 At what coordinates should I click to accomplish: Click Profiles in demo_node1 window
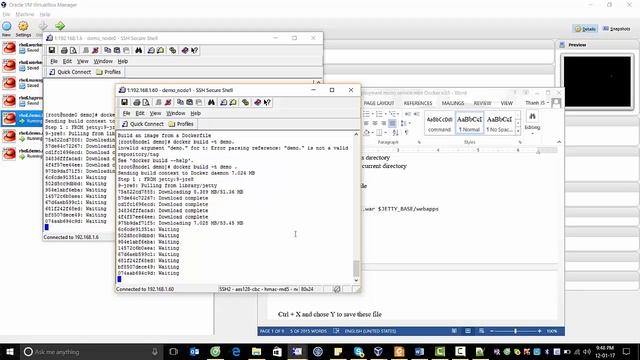[181, 124]
